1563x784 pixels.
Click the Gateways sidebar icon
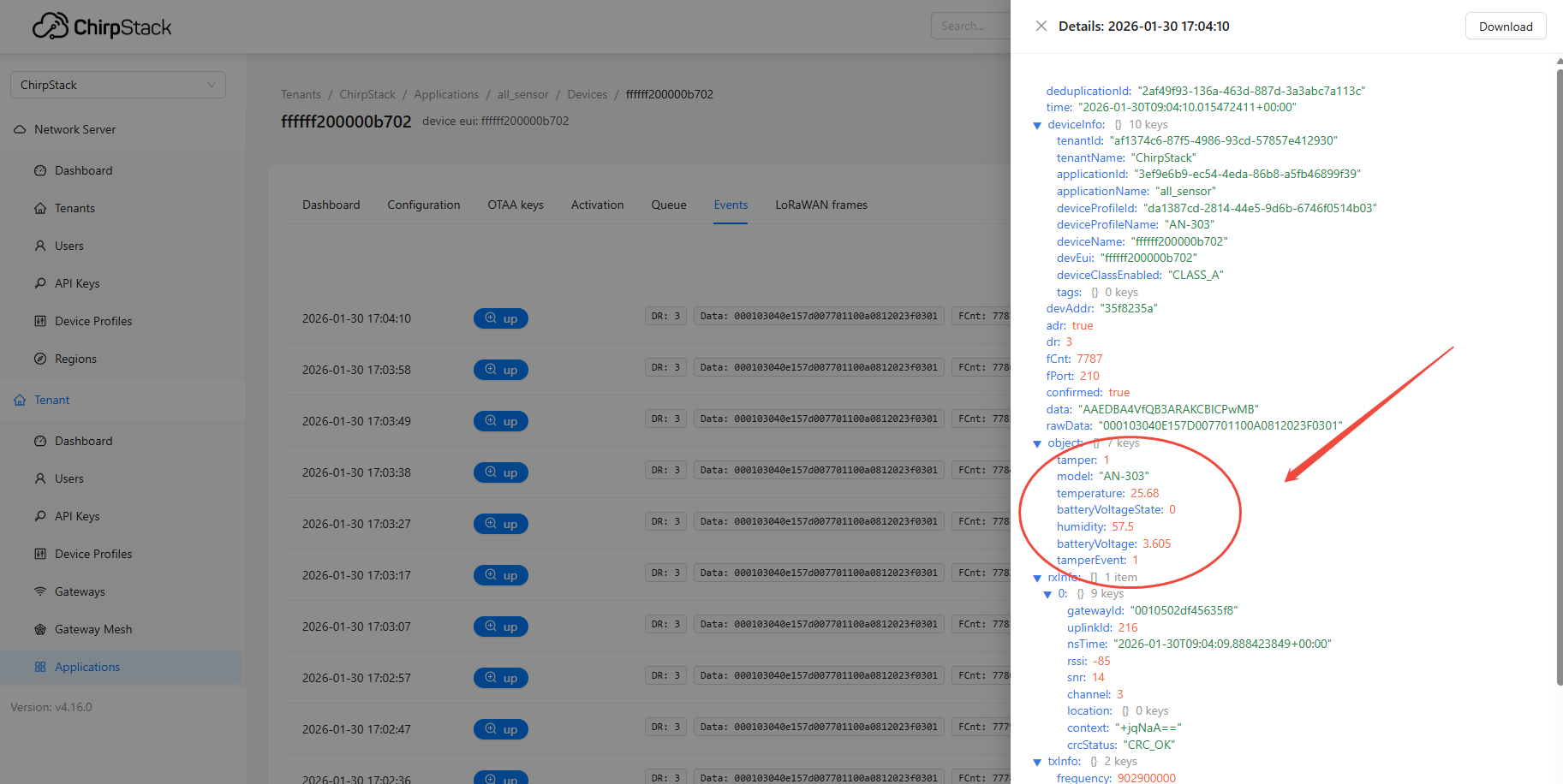[x=40, y=591]
